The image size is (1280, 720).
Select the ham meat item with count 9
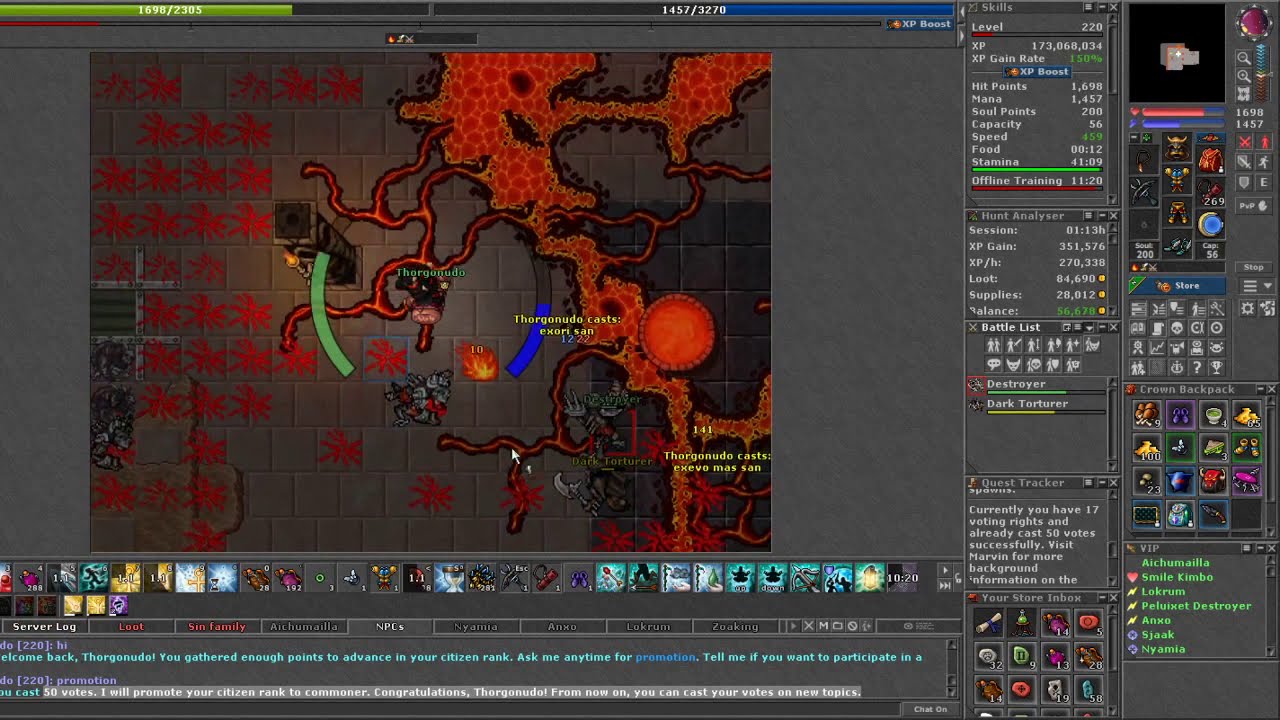[1147, 415]
